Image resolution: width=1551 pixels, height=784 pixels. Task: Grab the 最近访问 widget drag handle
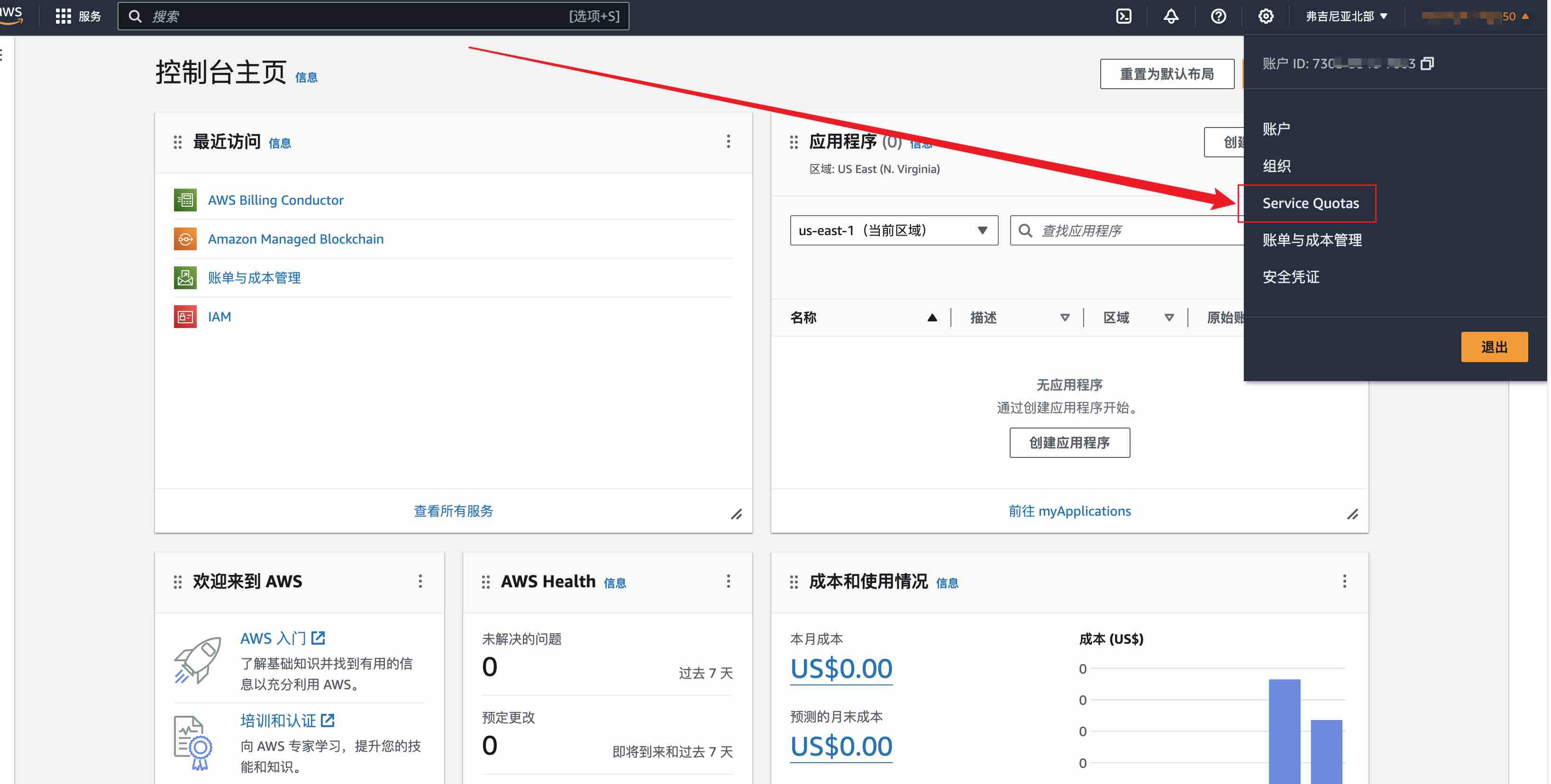click(x=178, y=142)
